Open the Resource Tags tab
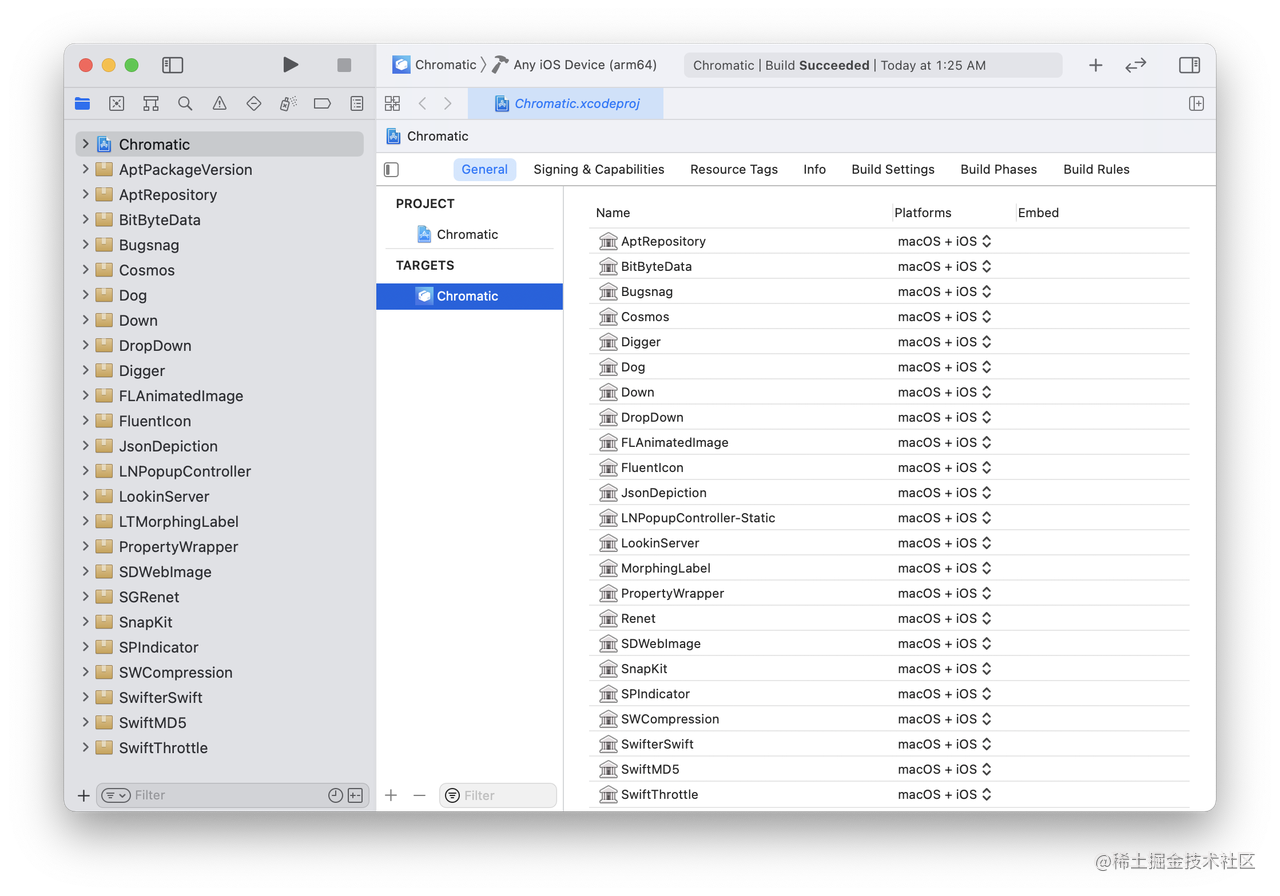This screenshot has height=896, width=1280. [734, 170]
